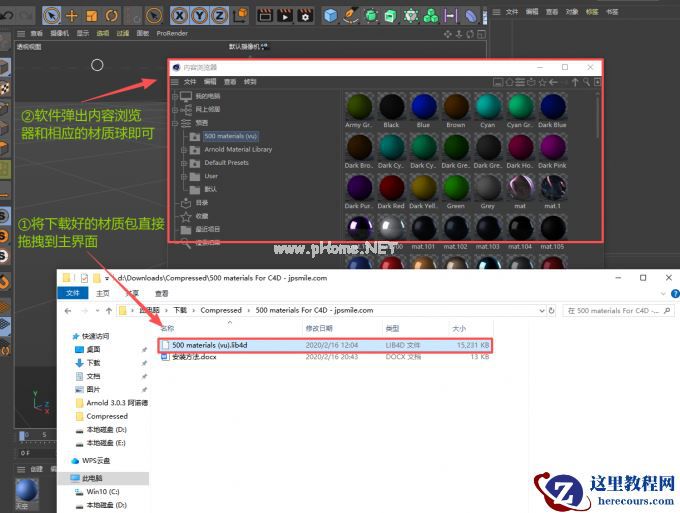The height and width of the screenshot is (513, 680).
Task: Open Explorer address bar history dropdown
Action: [x=542, y=310]
